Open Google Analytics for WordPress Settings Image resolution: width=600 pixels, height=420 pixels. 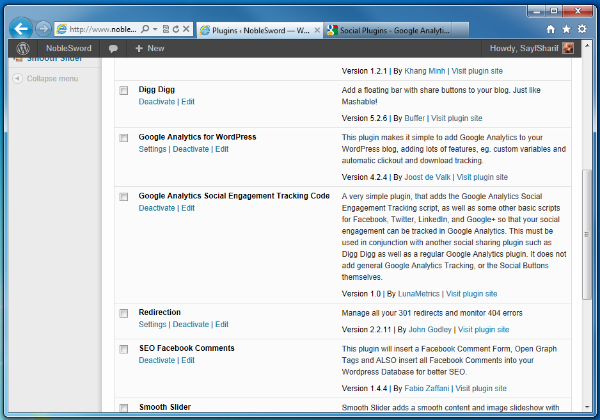[152, 149]
